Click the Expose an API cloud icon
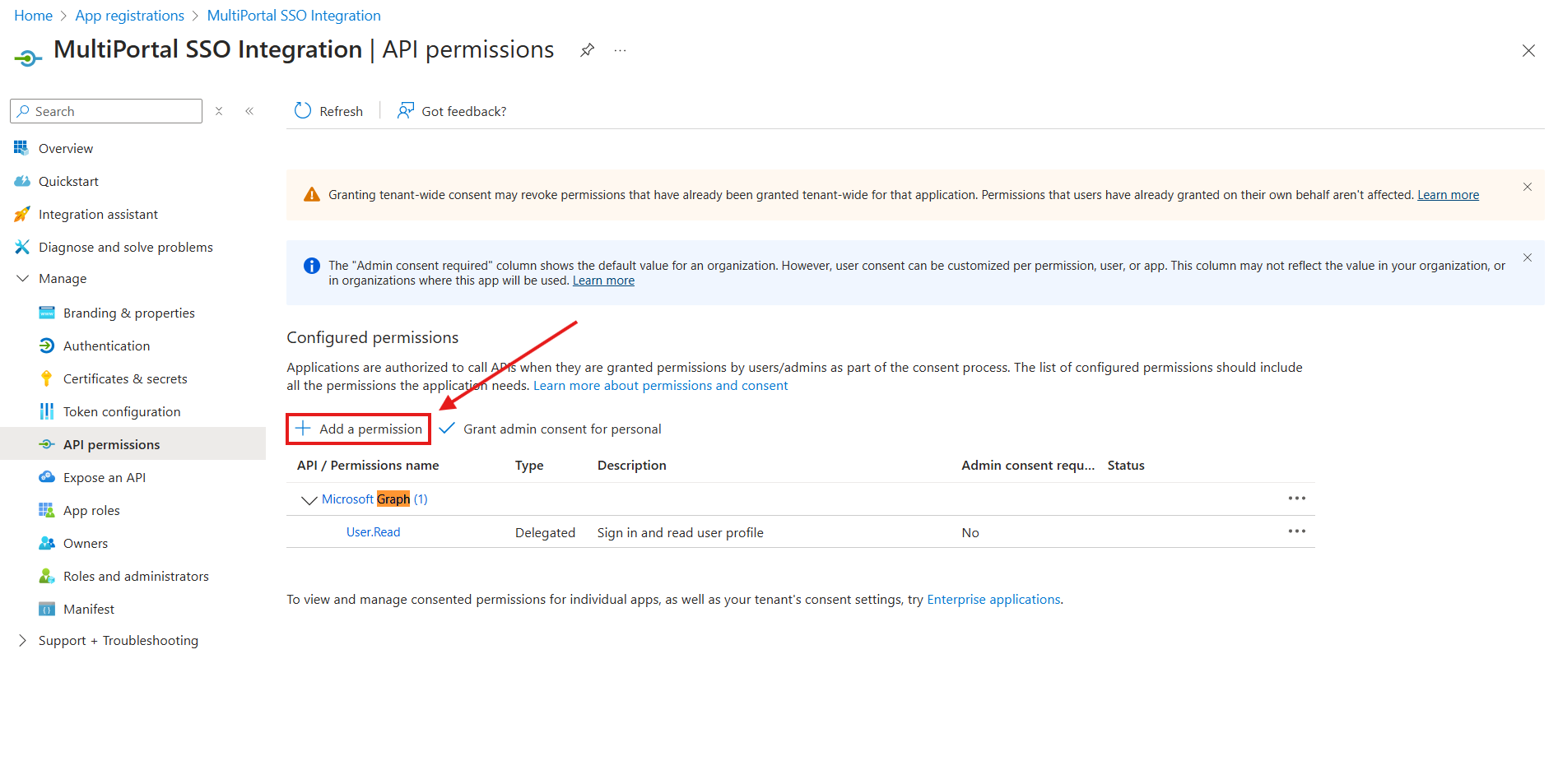1558x784 pixels. [x=47, y=477]
